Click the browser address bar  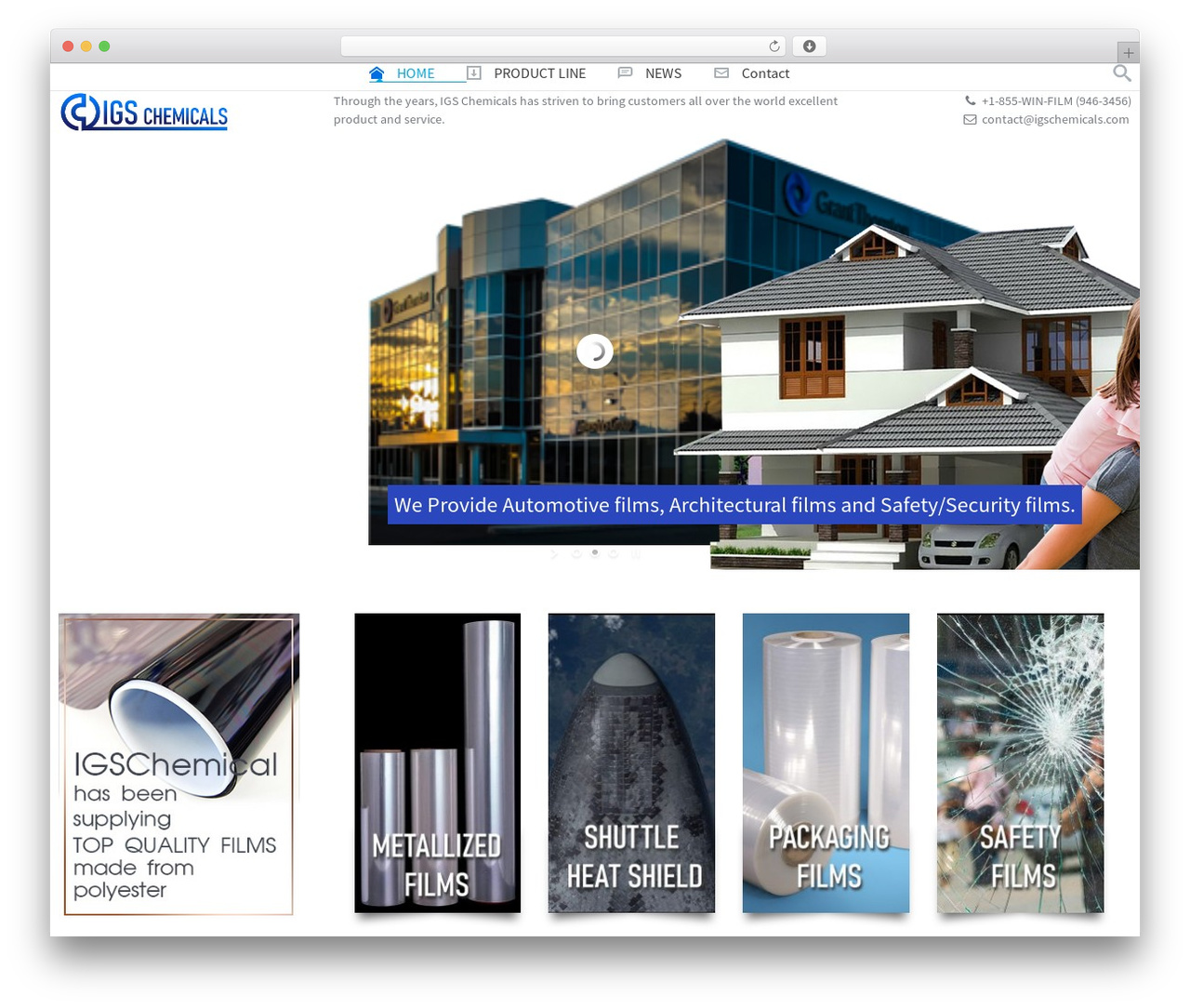click(563, 46)
